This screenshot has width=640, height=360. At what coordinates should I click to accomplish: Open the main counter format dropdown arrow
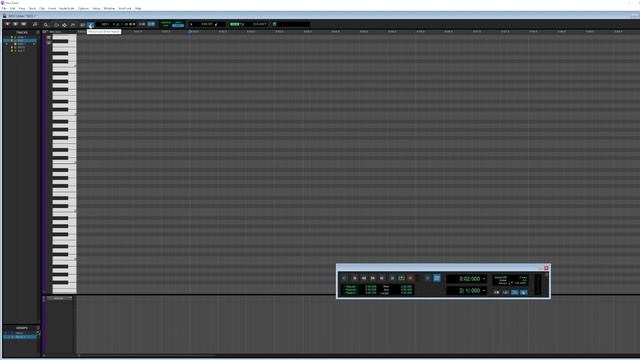(484, 279)
